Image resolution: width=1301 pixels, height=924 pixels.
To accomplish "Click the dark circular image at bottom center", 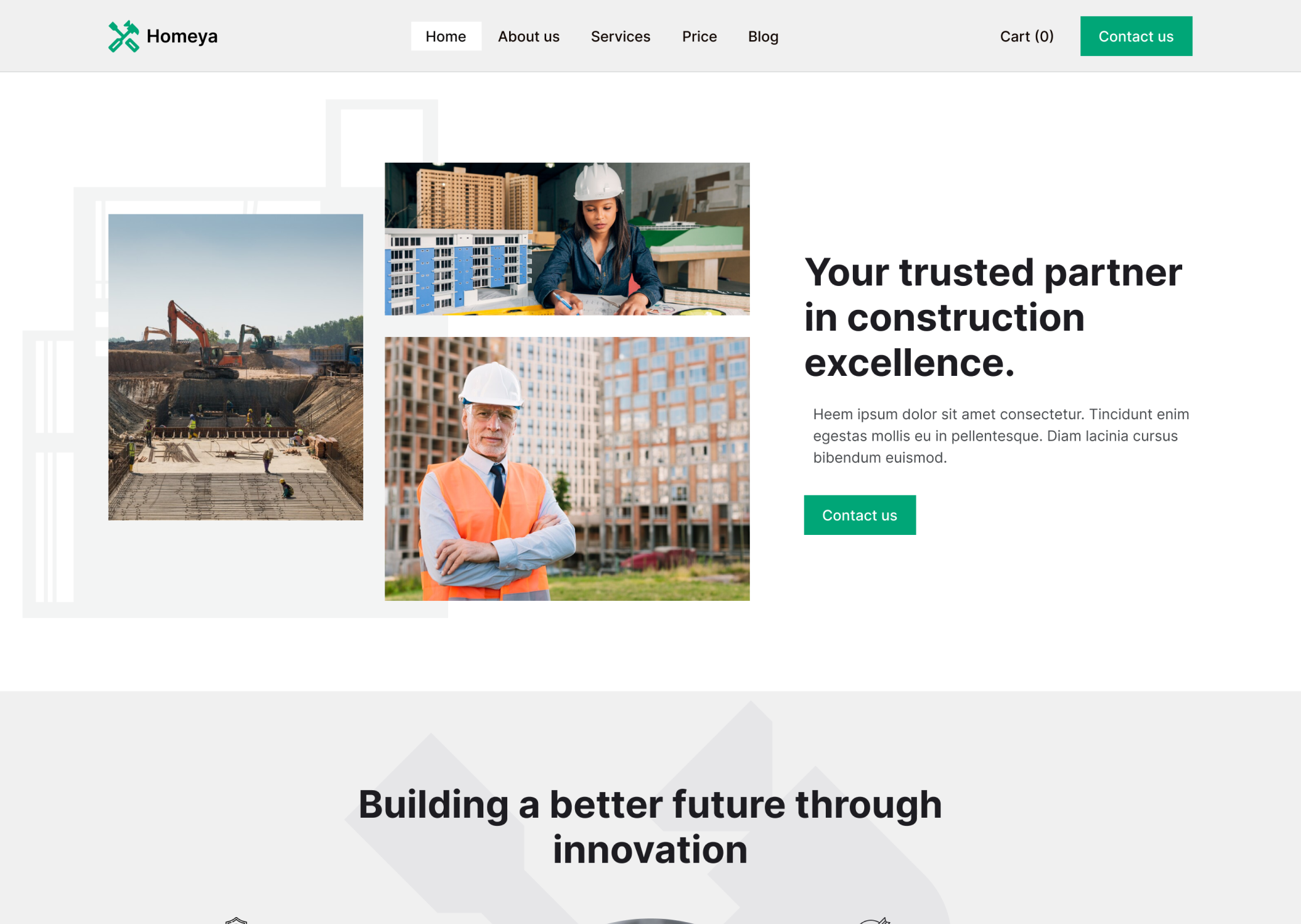I will coord(650,921).
